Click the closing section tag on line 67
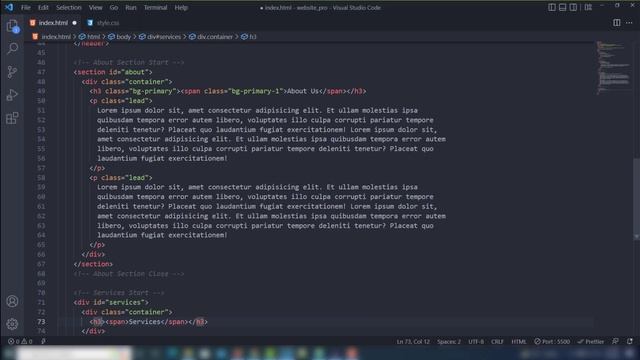640x360 pixels. 93,264
